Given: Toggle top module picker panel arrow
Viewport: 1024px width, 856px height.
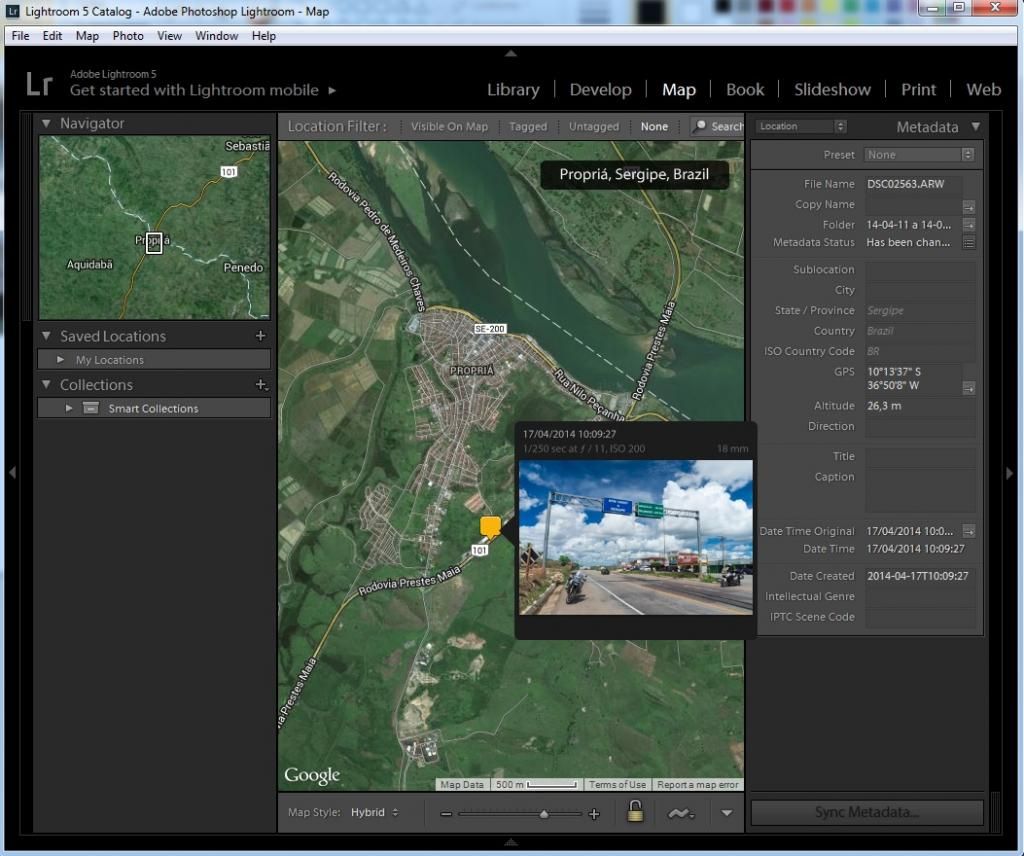Looking at the screenshot, I should 511,53.
